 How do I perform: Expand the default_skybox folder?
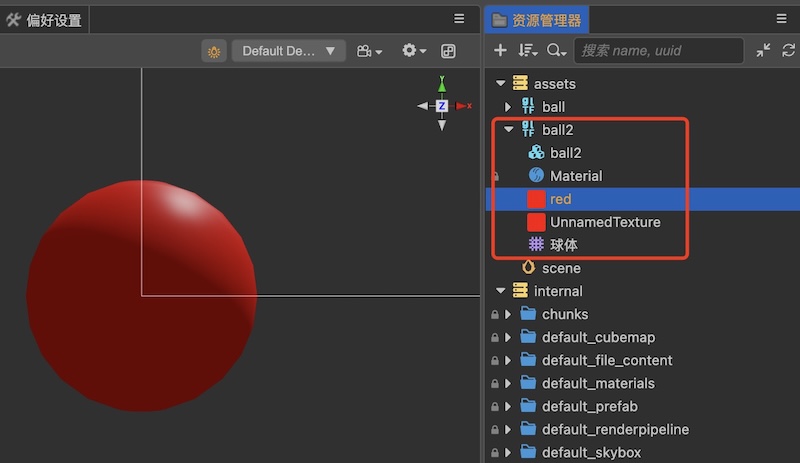[x=508, y=452]
